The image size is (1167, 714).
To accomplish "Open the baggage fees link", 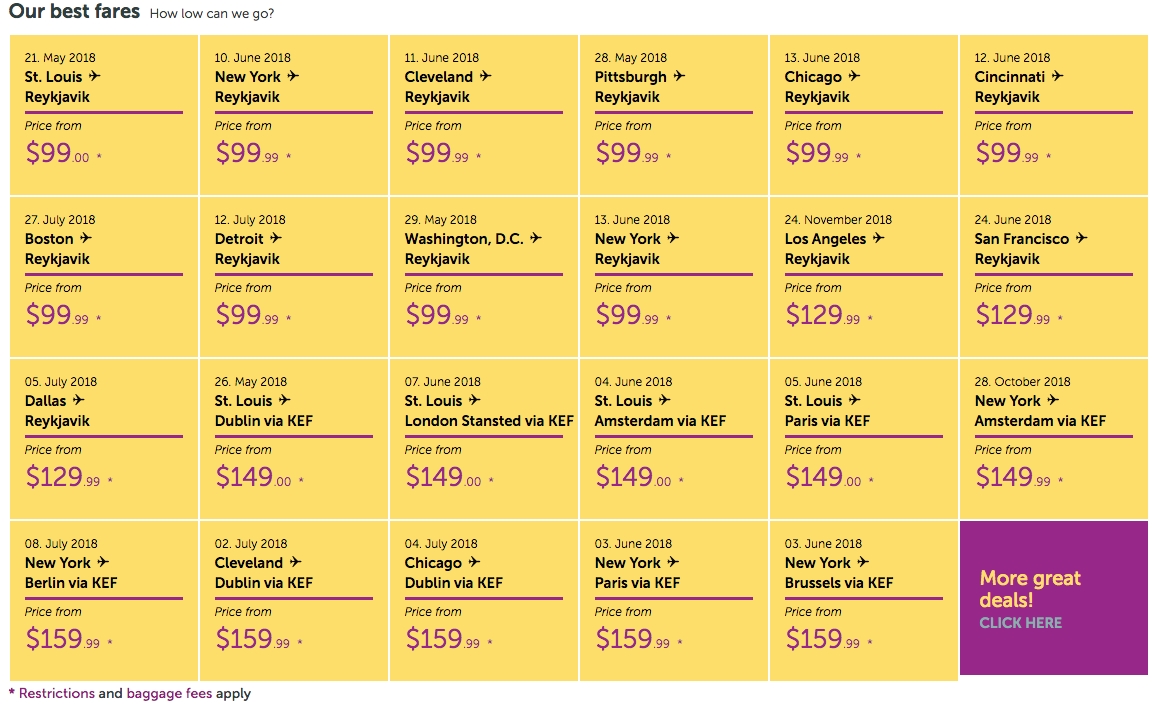I will click(x=169, y=693).
